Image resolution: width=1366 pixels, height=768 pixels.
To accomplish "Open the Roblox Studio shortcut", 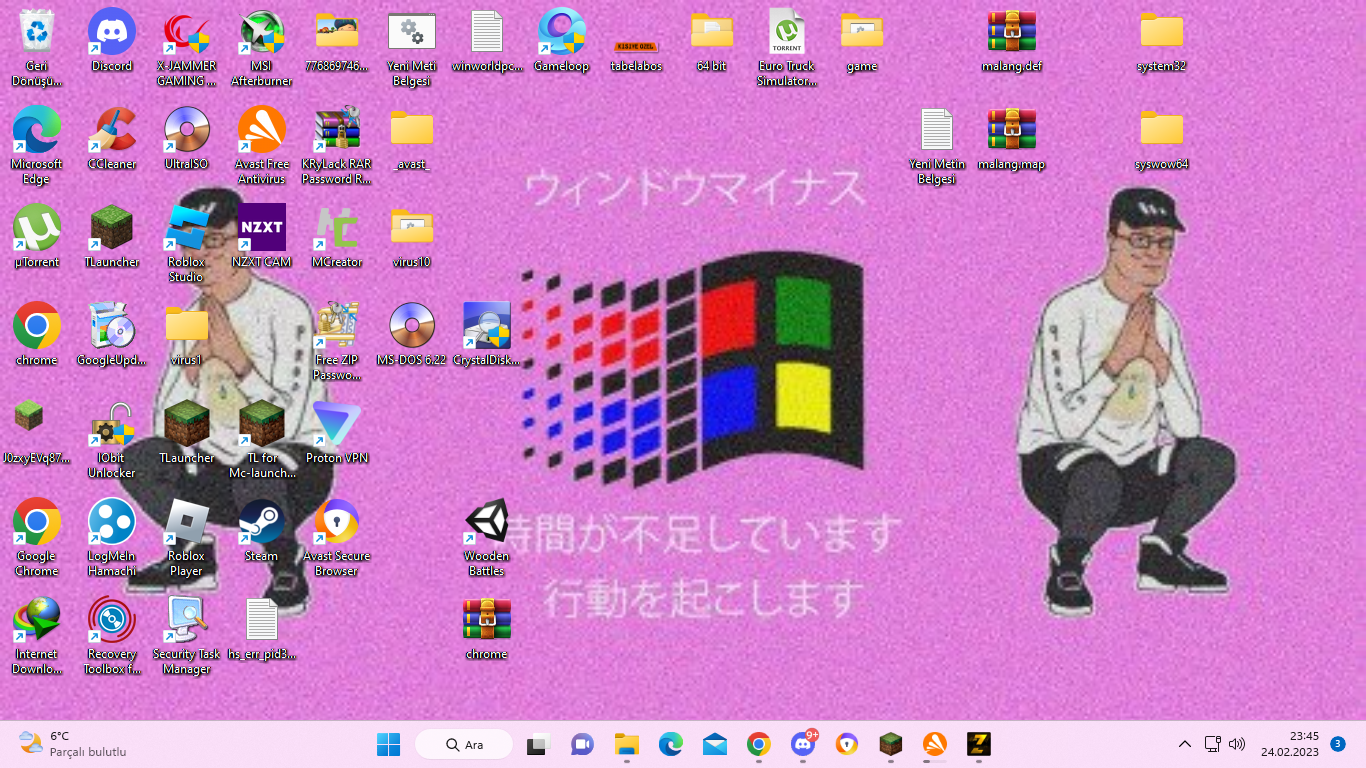I will [x=187, y=243].
